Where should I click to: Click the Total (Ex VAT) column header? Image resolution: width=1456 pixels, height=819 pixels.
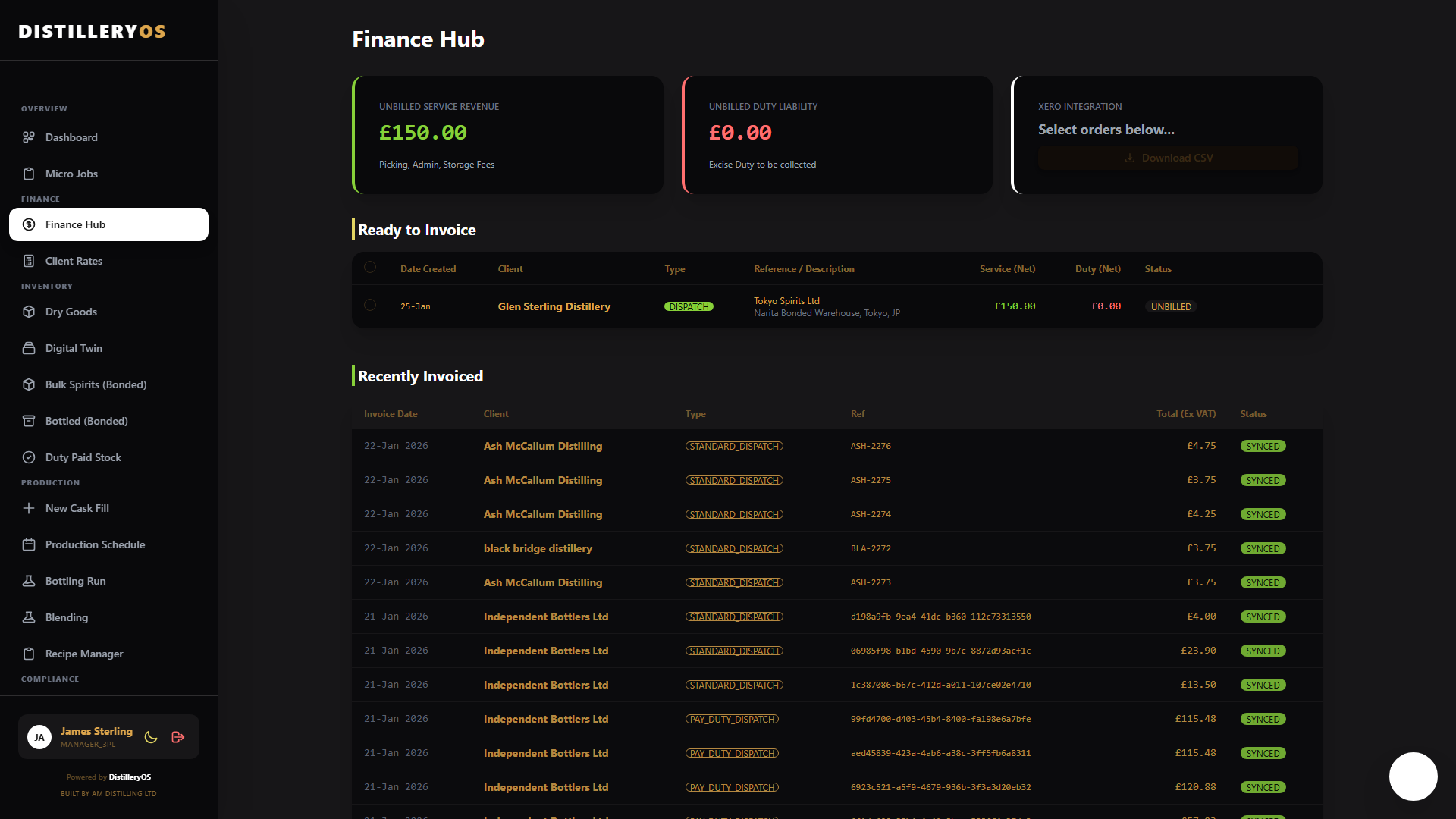tap(1186, 414)
